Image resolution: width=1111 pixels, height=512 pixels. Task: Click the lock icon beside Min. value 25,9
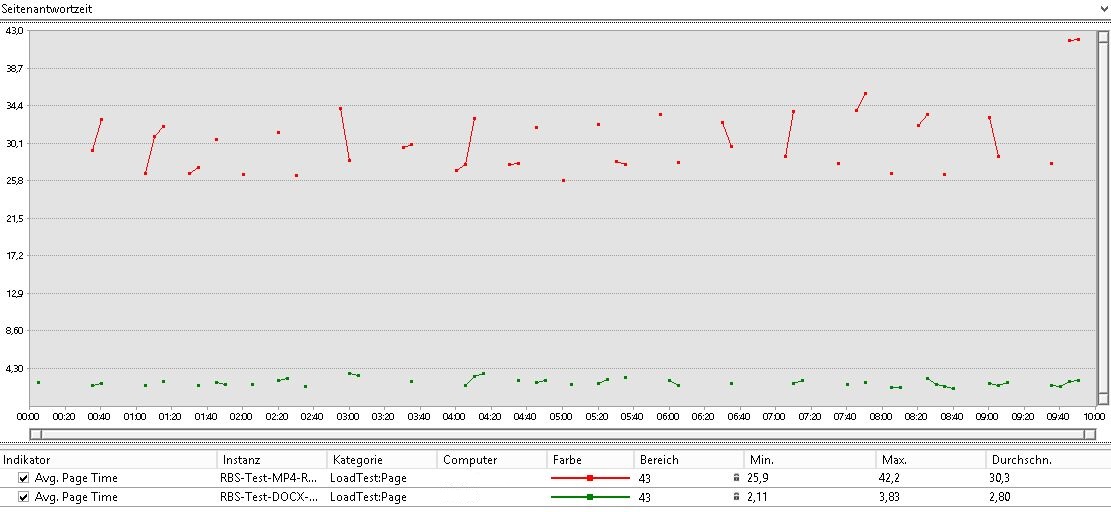point(736,478)
